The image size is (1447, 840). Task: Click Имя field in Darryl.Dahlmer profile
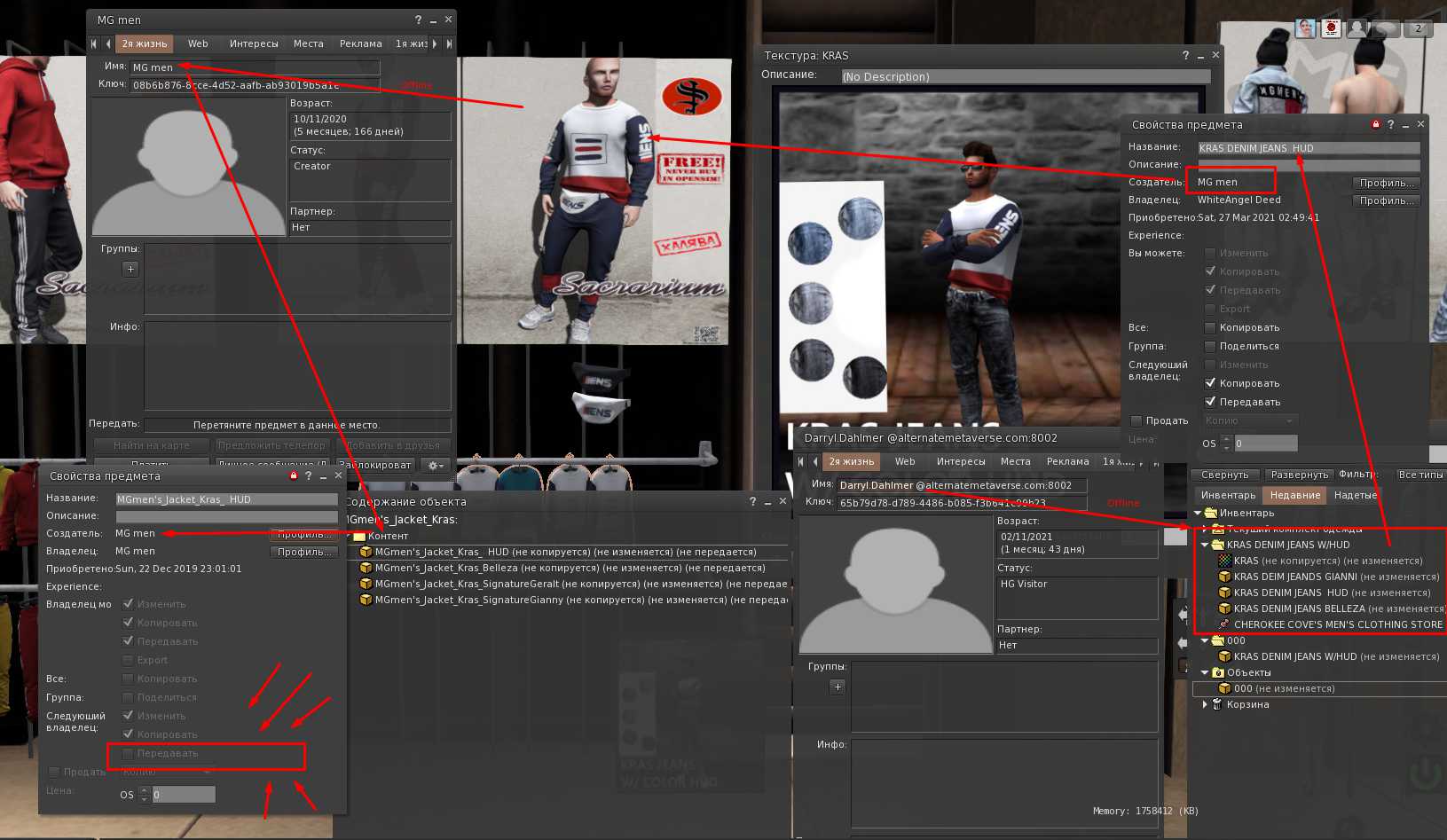point(962,485)
